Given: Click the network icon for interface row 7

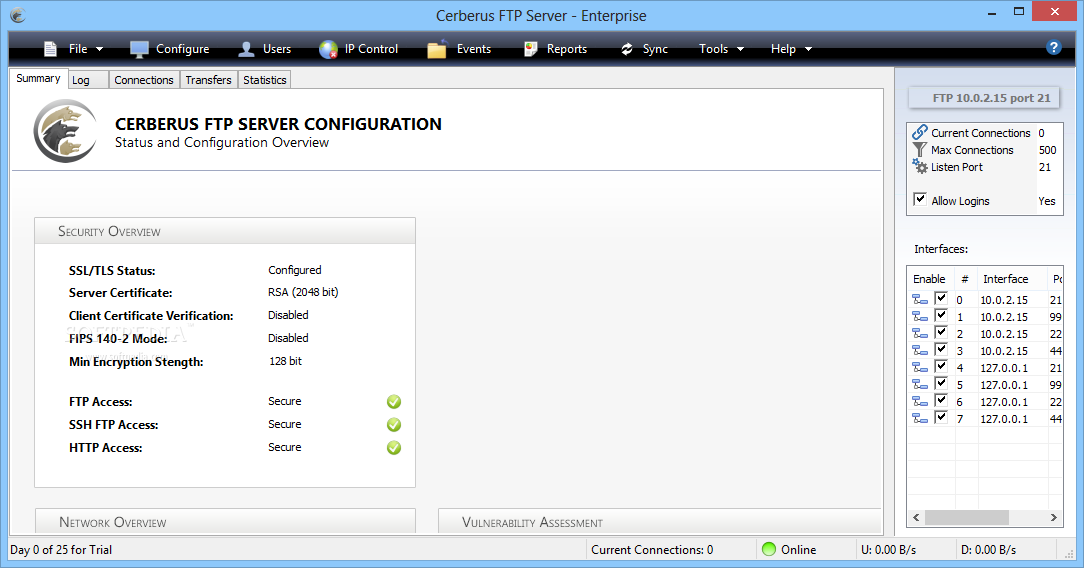Looking at the screenshot, I should 920,418.
